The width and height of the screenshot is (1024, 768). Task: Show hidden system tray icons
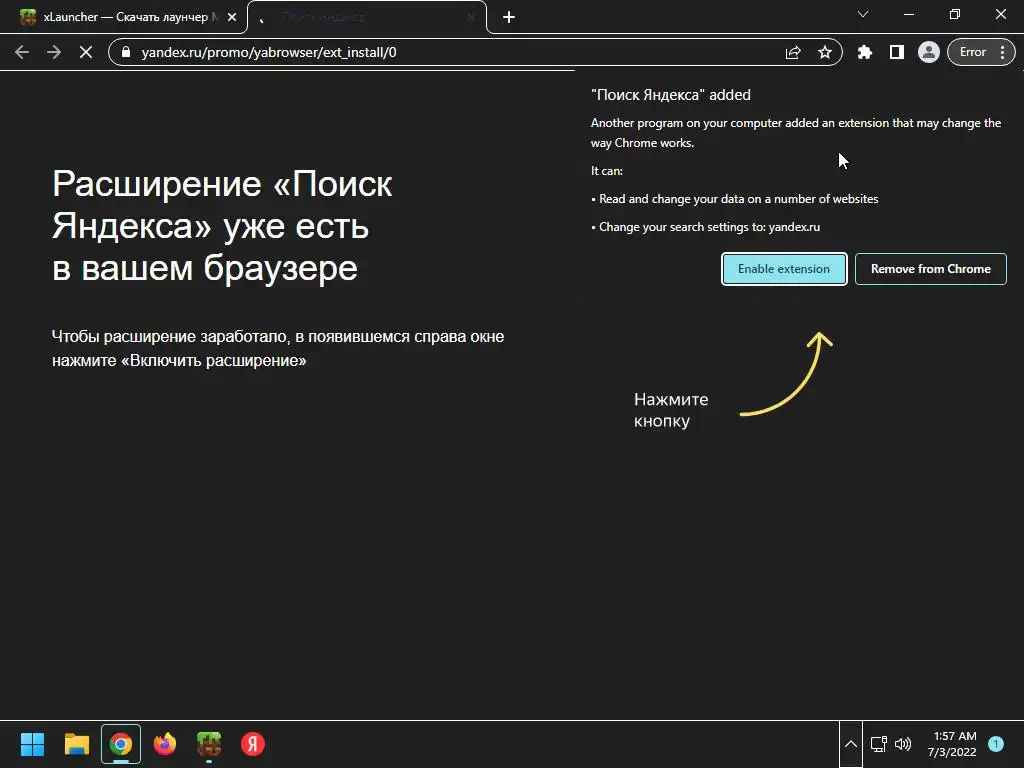851,744
